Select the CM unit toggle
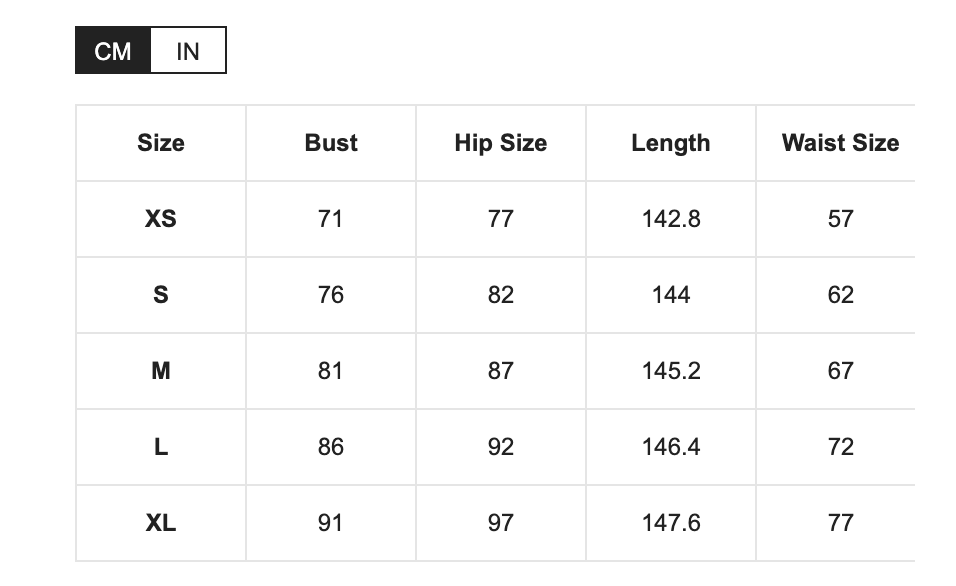The height and width of the screenshot is (586, 956). point(113,51)
